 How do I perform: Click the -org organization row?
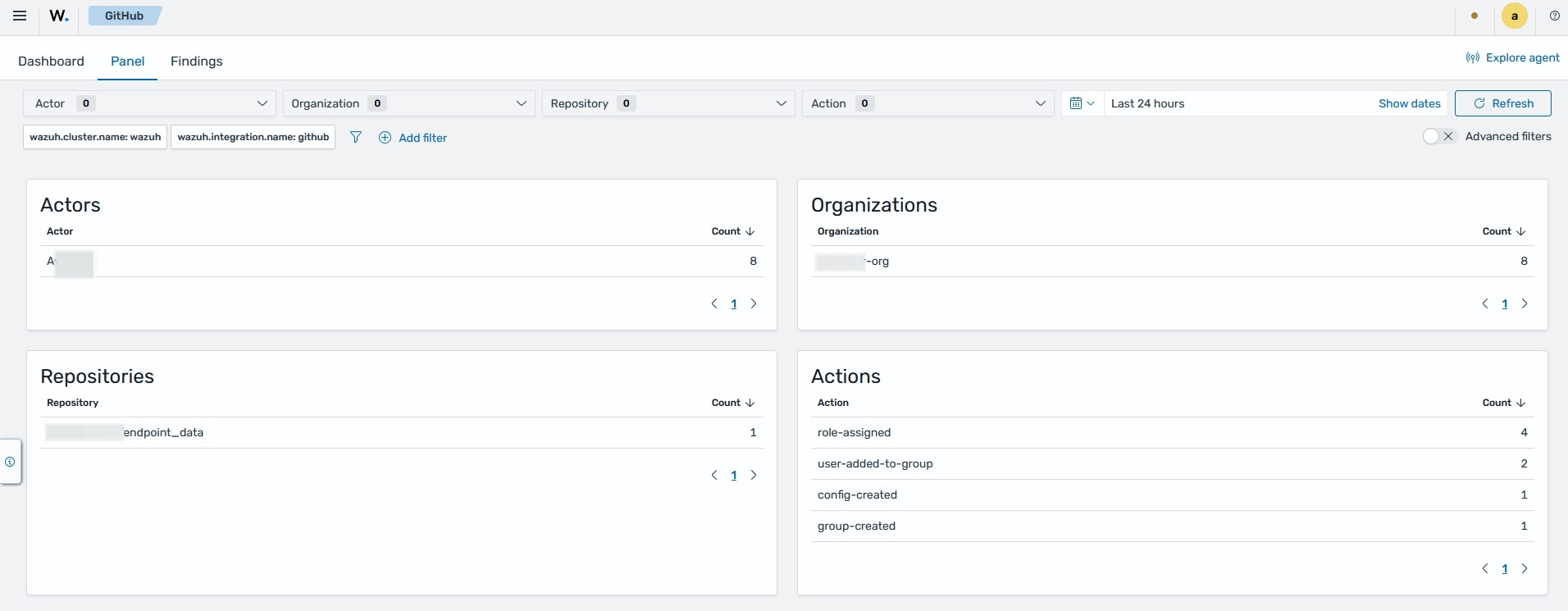click(1173, 261)
